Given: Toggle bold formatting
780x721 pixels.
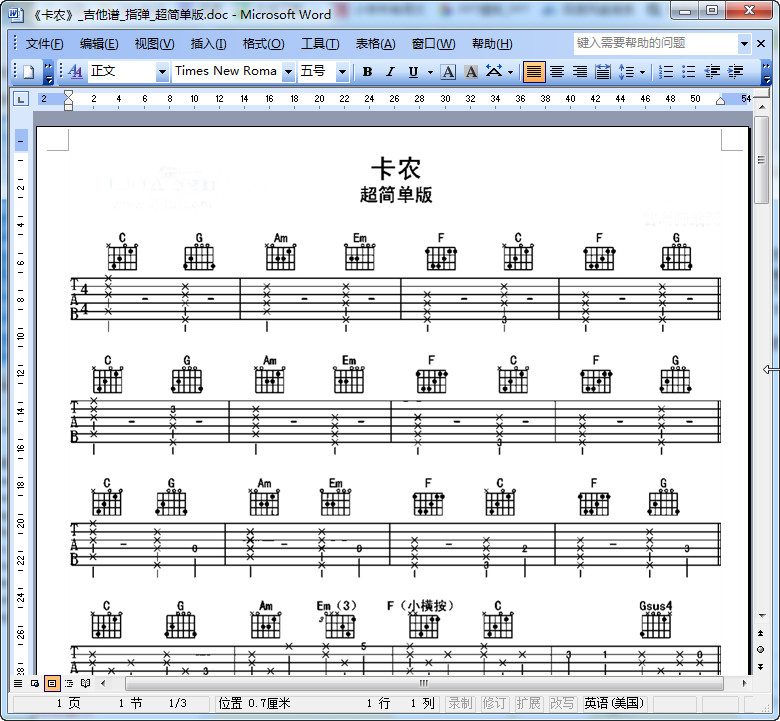Looking at the screenshot, I should (x=367, y=72).
